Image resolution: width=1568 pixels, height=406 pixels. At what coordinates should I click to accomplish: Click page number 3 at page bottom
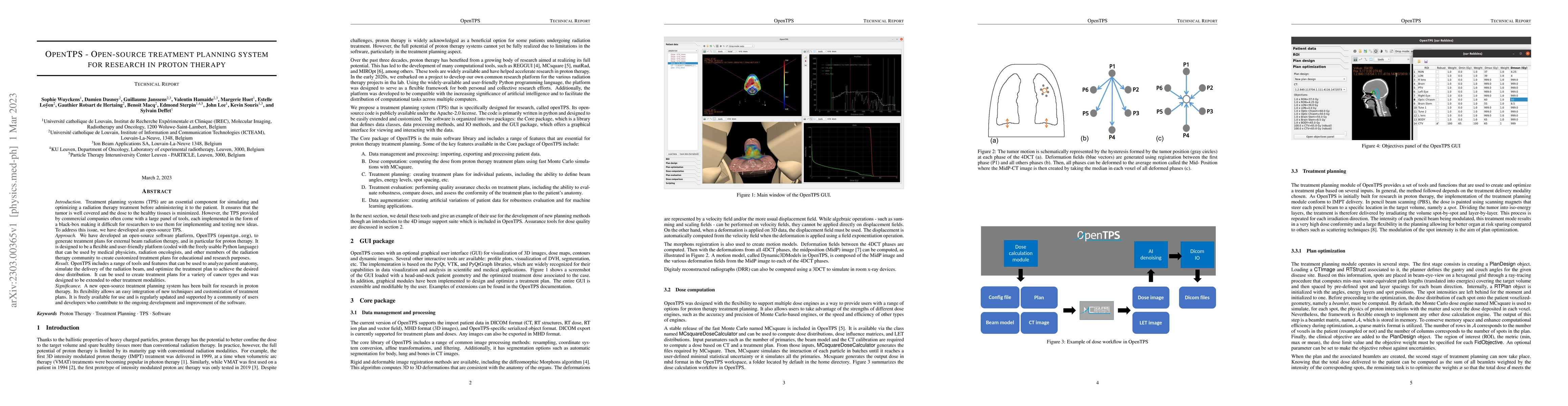783,382
